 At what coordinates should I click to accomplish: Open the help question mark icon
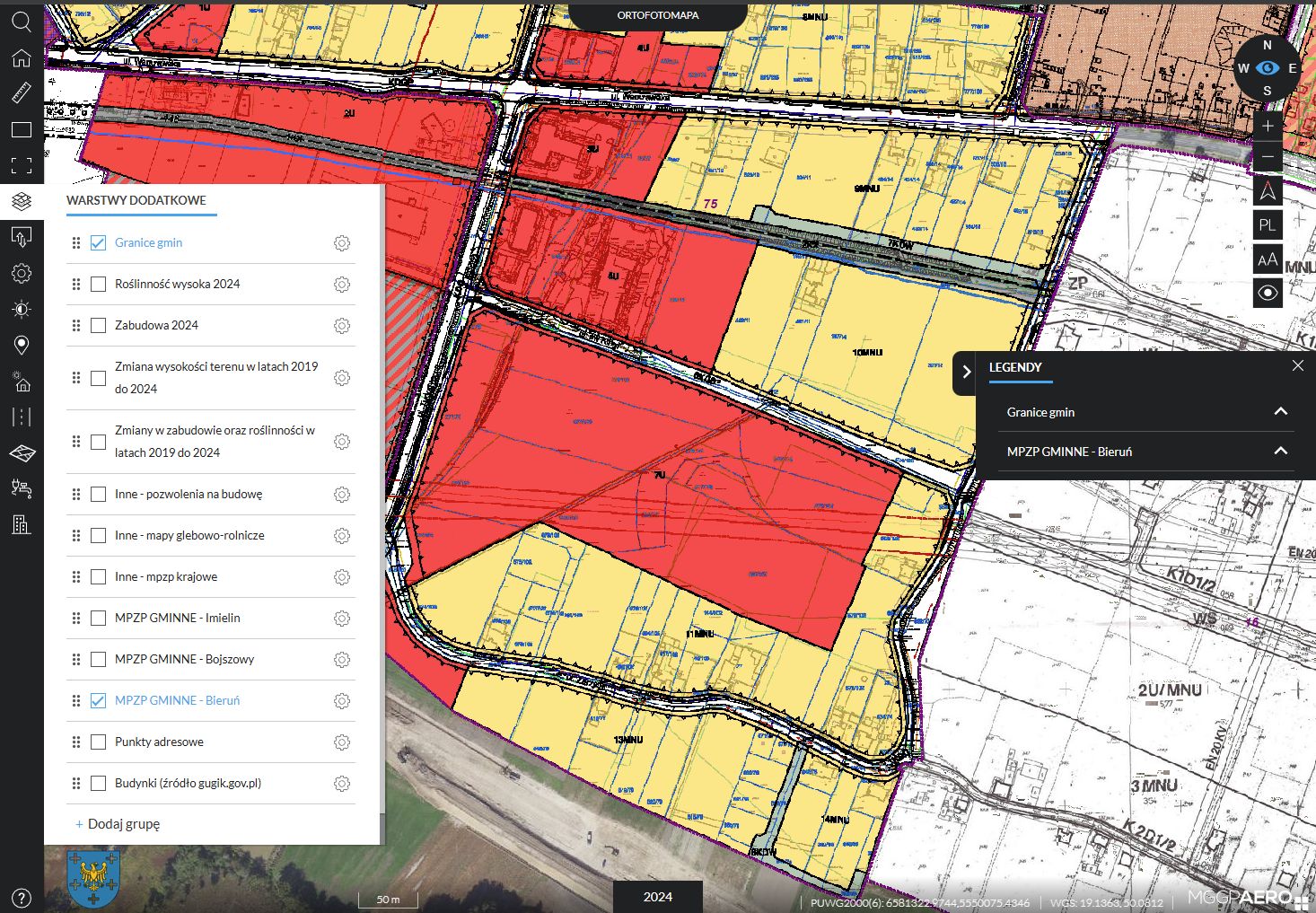[x=22, y=898]
